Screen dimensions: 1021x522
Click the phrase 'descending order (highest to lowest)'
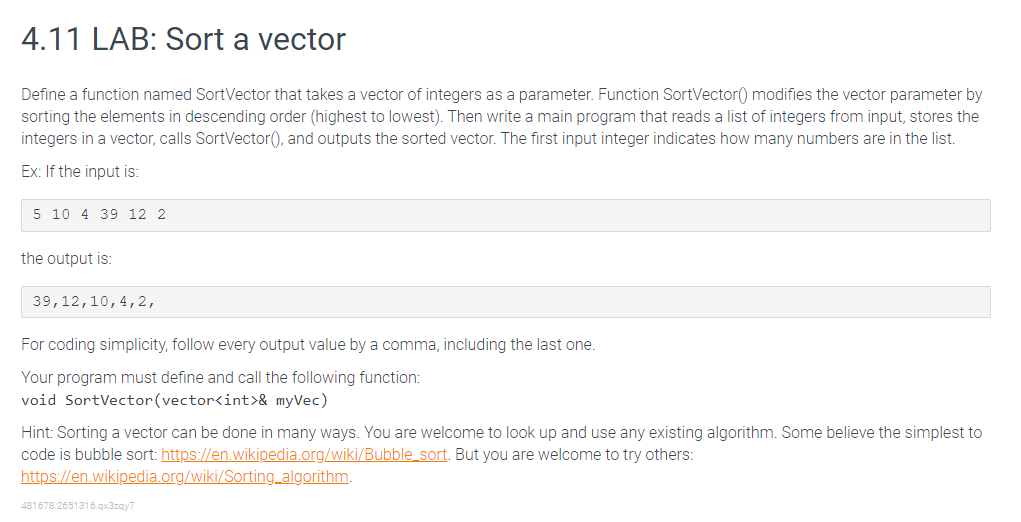(313, 117)
